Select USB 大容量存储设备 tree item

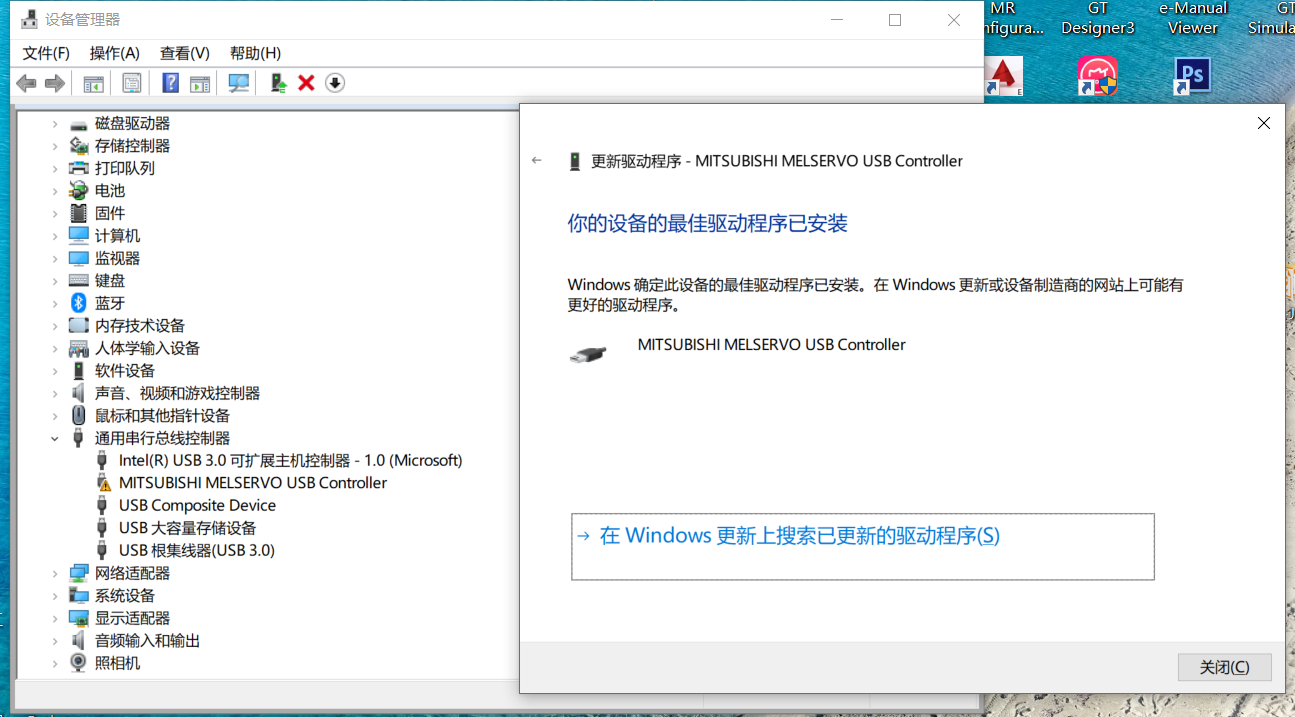[187, 528]
